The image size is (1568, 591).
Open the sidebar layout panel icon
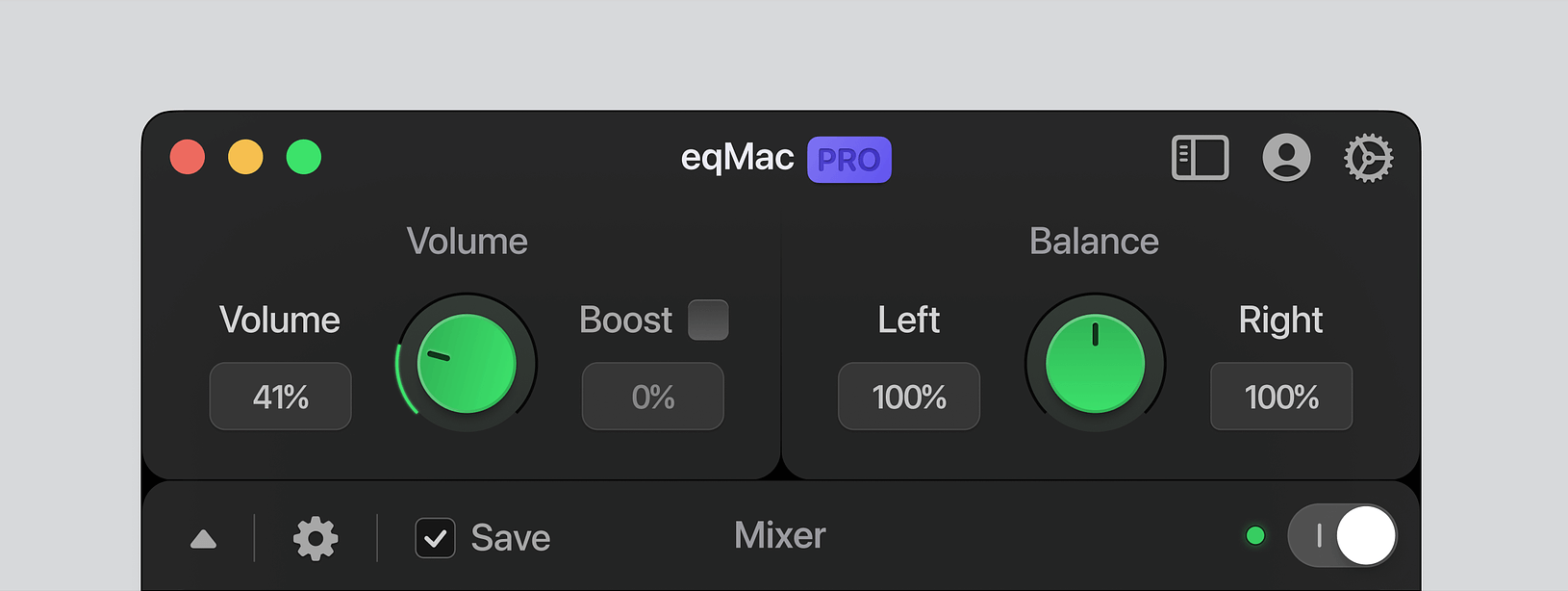pyautogui.click(x=1200, y=158)
